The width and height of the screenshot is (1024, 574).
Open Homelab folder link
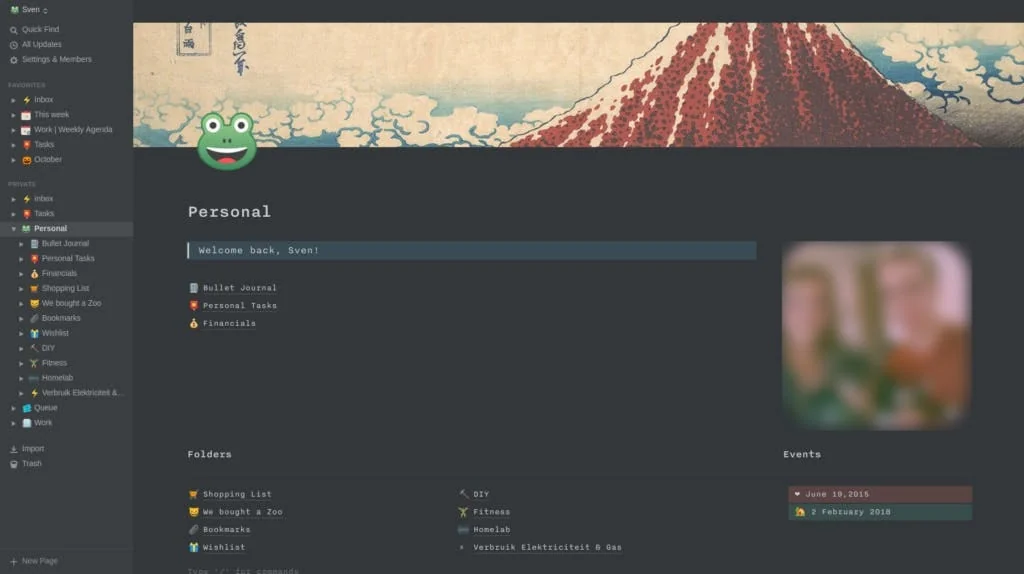492,530
